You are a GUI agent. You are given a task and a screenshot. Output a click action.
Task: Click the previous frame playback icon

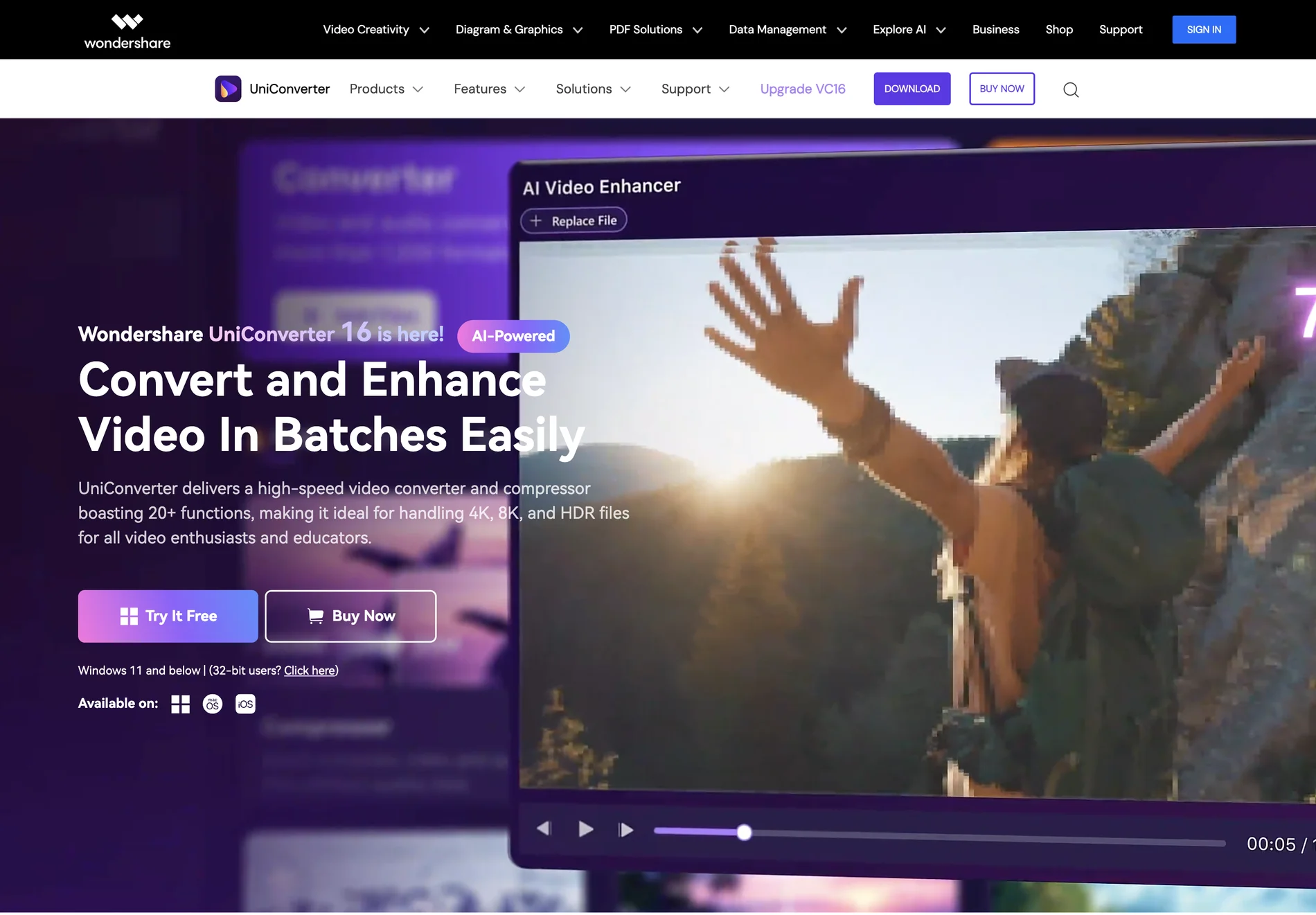pos(544,828)
